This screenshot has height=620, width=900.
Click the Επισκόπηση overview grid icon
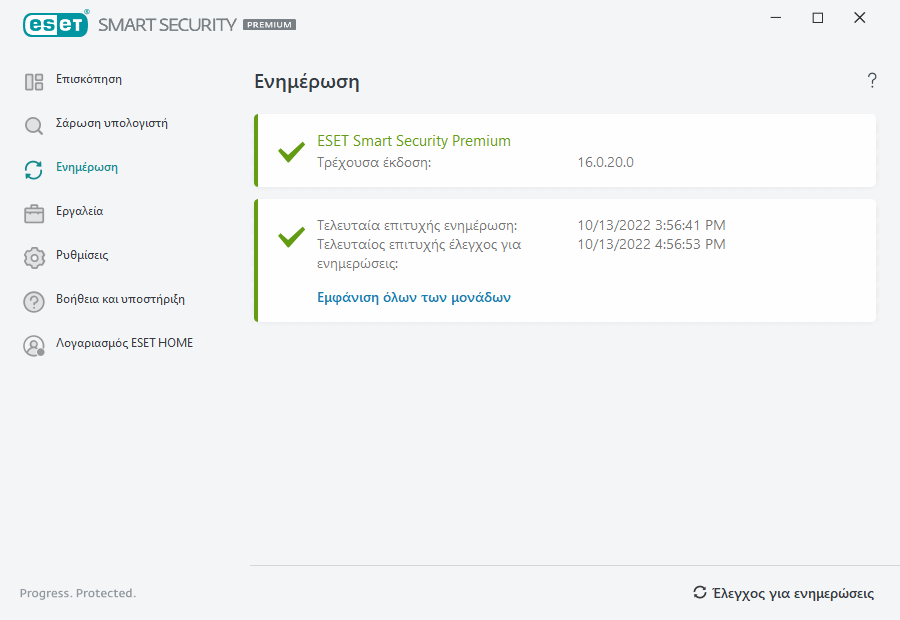[34, 82]
